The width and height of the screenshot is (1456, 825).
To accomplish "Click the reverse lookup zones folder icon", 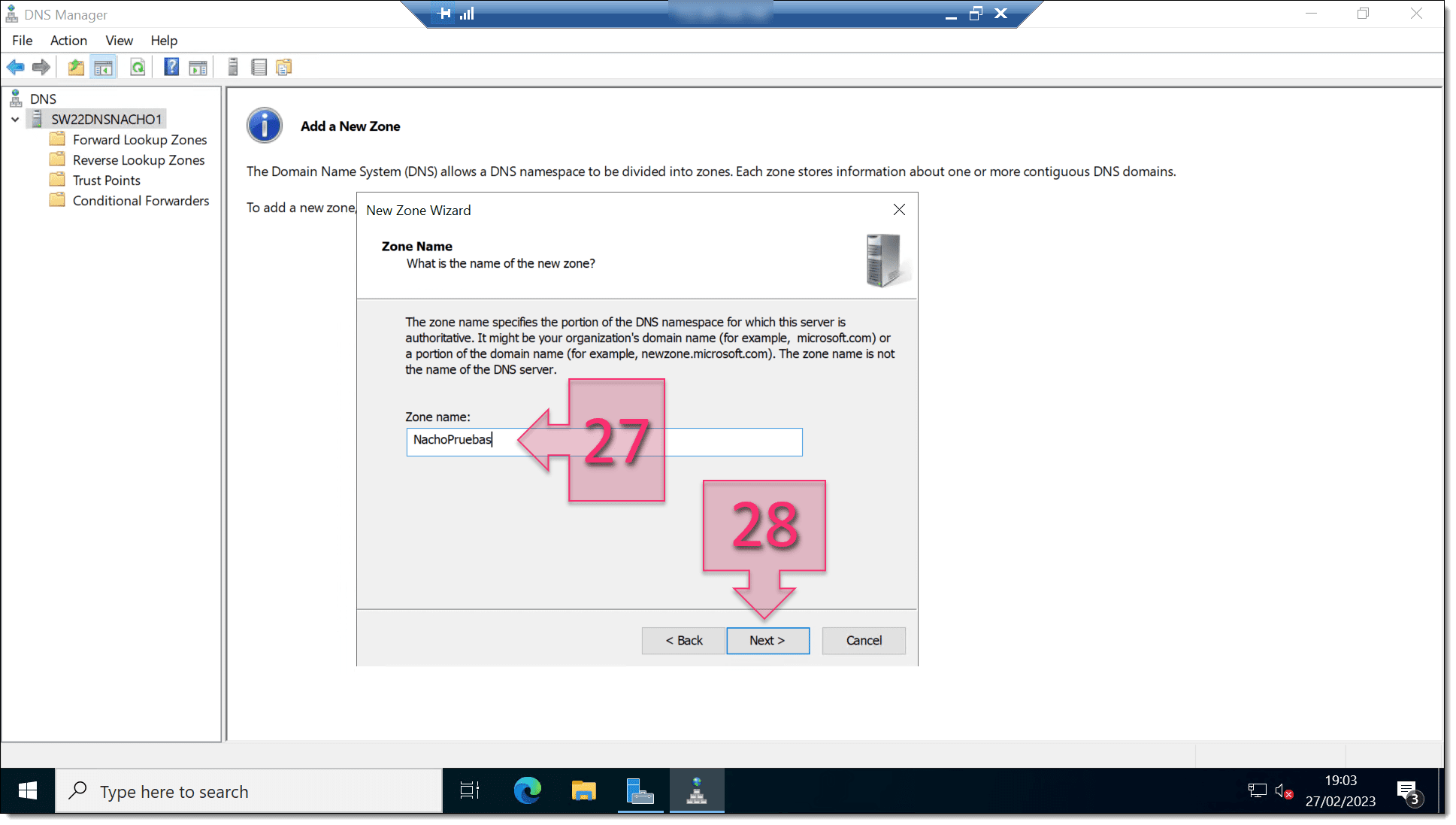I will 57,159.
